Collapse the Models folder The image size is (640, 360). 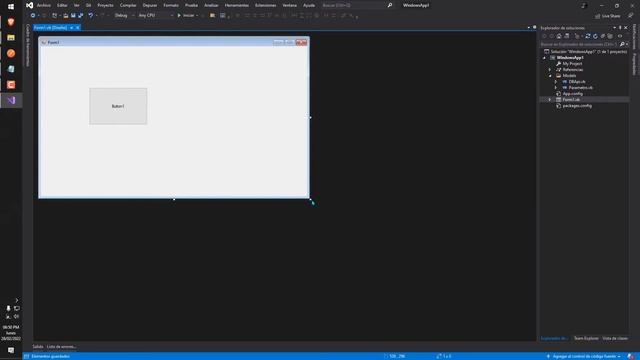click(550, 76)
